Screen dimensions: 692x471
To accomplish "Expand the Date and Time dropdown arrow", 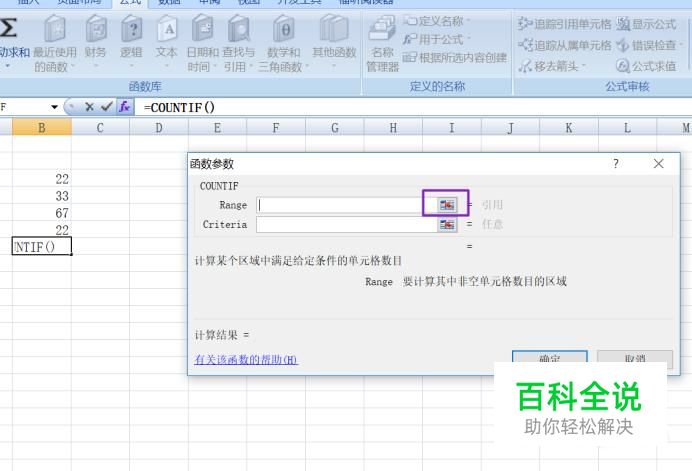I will pos(214,67).
